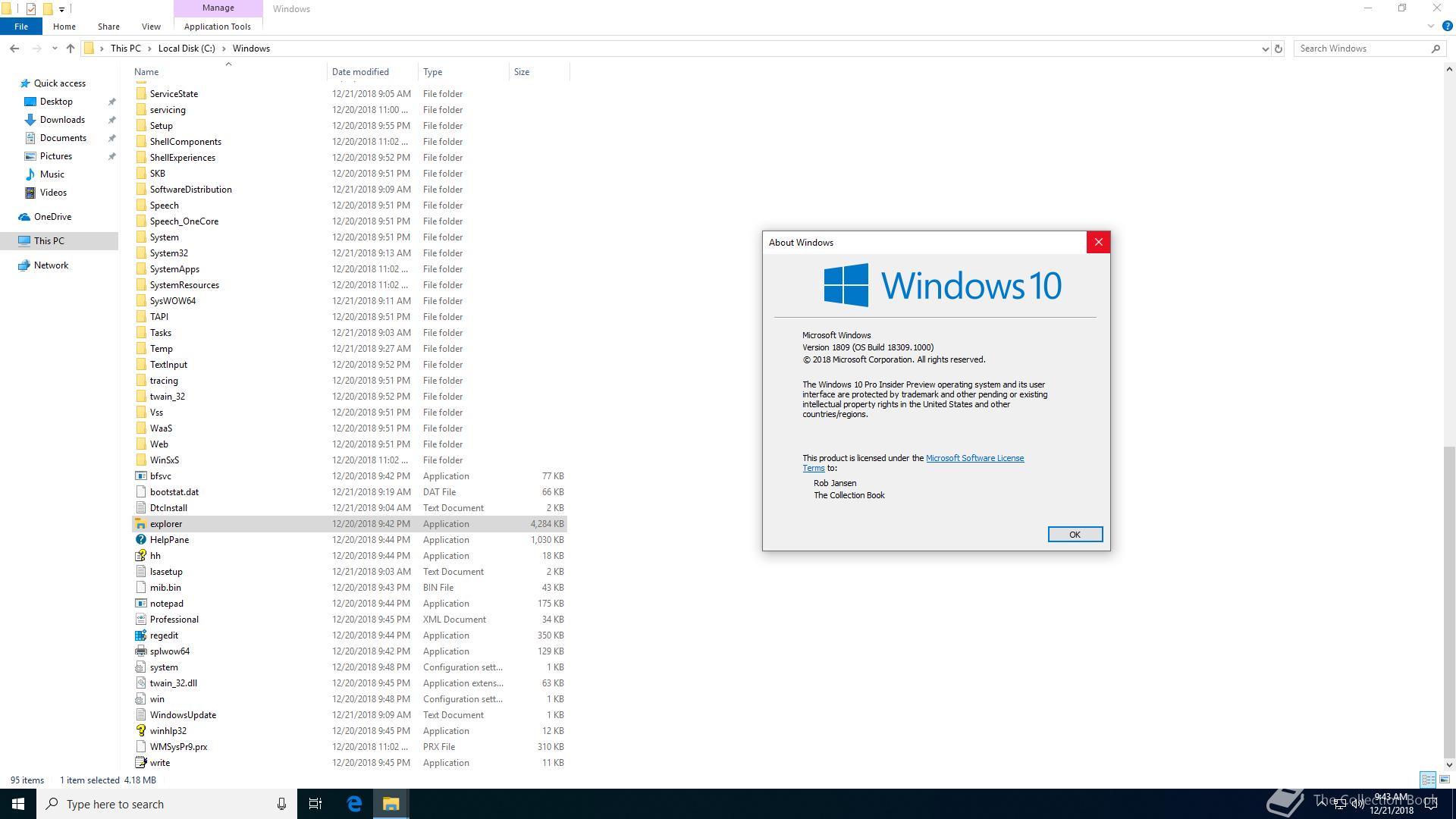
Task: Select Documents in navigation pane
Action: coord(63,138)
